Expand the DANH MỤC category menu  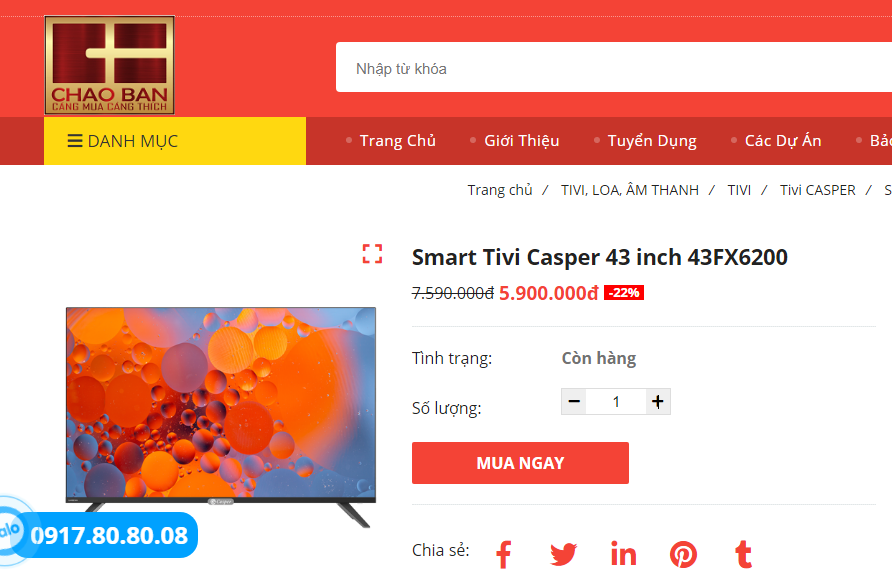[175, 141]
